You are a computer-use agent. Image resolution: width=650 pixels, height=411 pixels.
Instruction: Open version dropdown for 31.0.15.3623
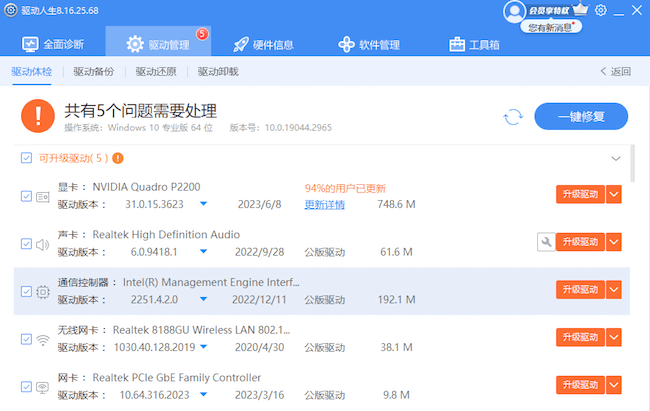pyautogui.click(x=204, y=204)
